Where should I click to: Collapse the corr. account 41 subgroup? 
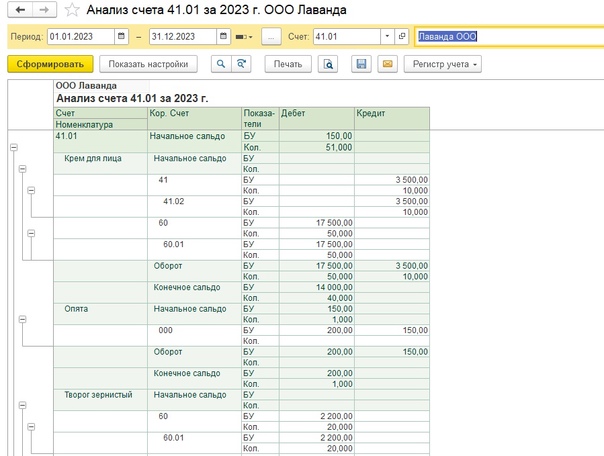click(31, 190)
